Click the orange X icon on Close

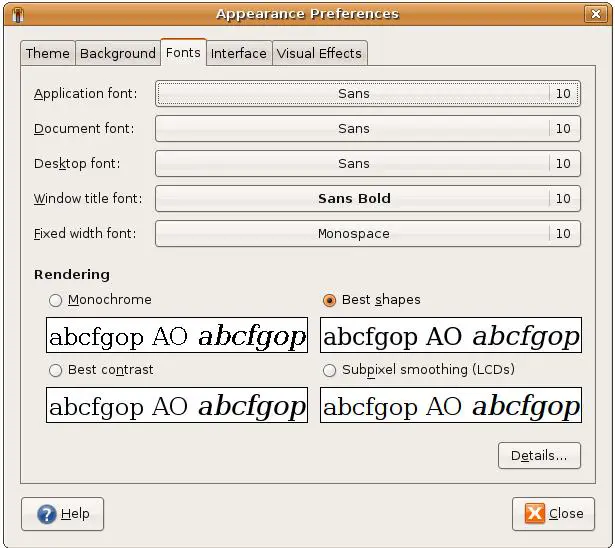tap(535, 513)
